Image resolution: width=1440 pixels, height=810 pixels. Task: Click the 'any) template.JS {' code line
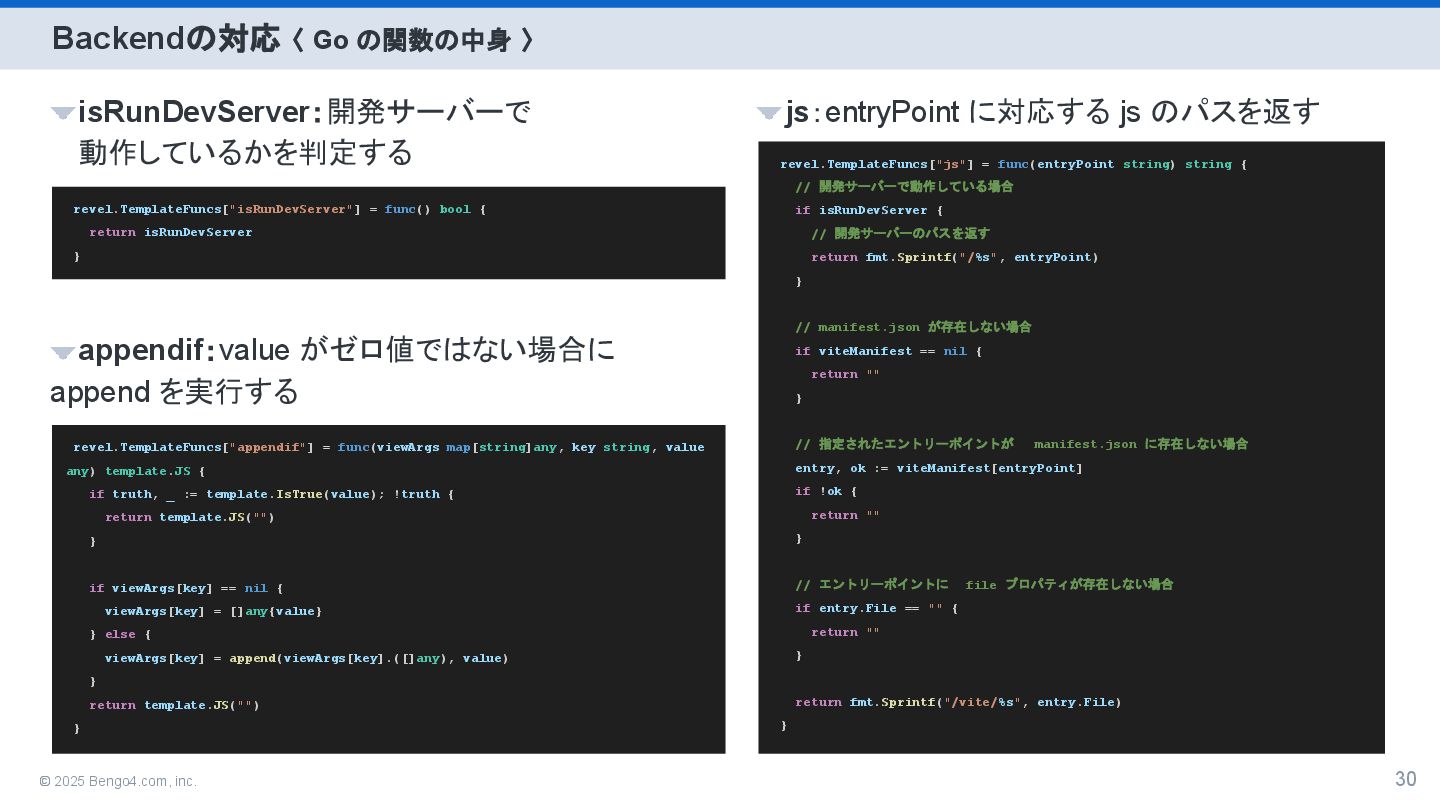(135, 471)
